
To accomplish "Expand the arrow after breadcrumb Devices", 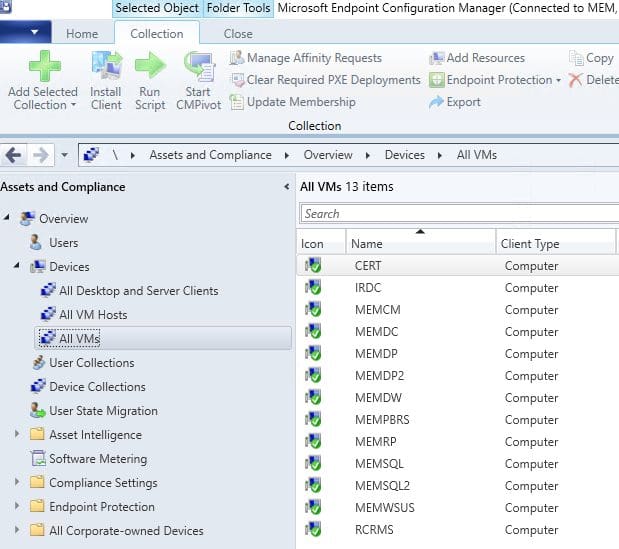I will pyautogui.click(x=440, y=156).
